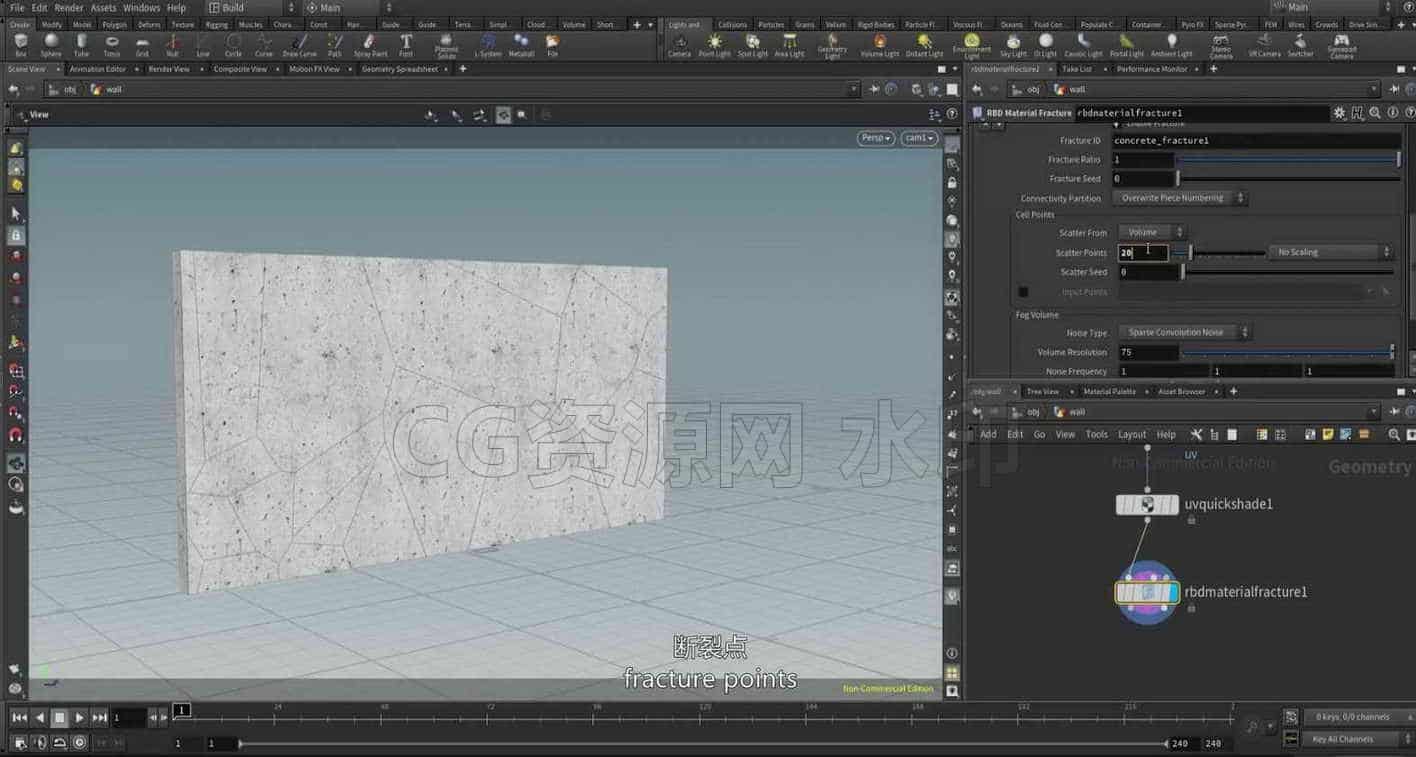
Task: Select the L-System shelf tool
Action: pyautogui.click(x=488, y=44)
